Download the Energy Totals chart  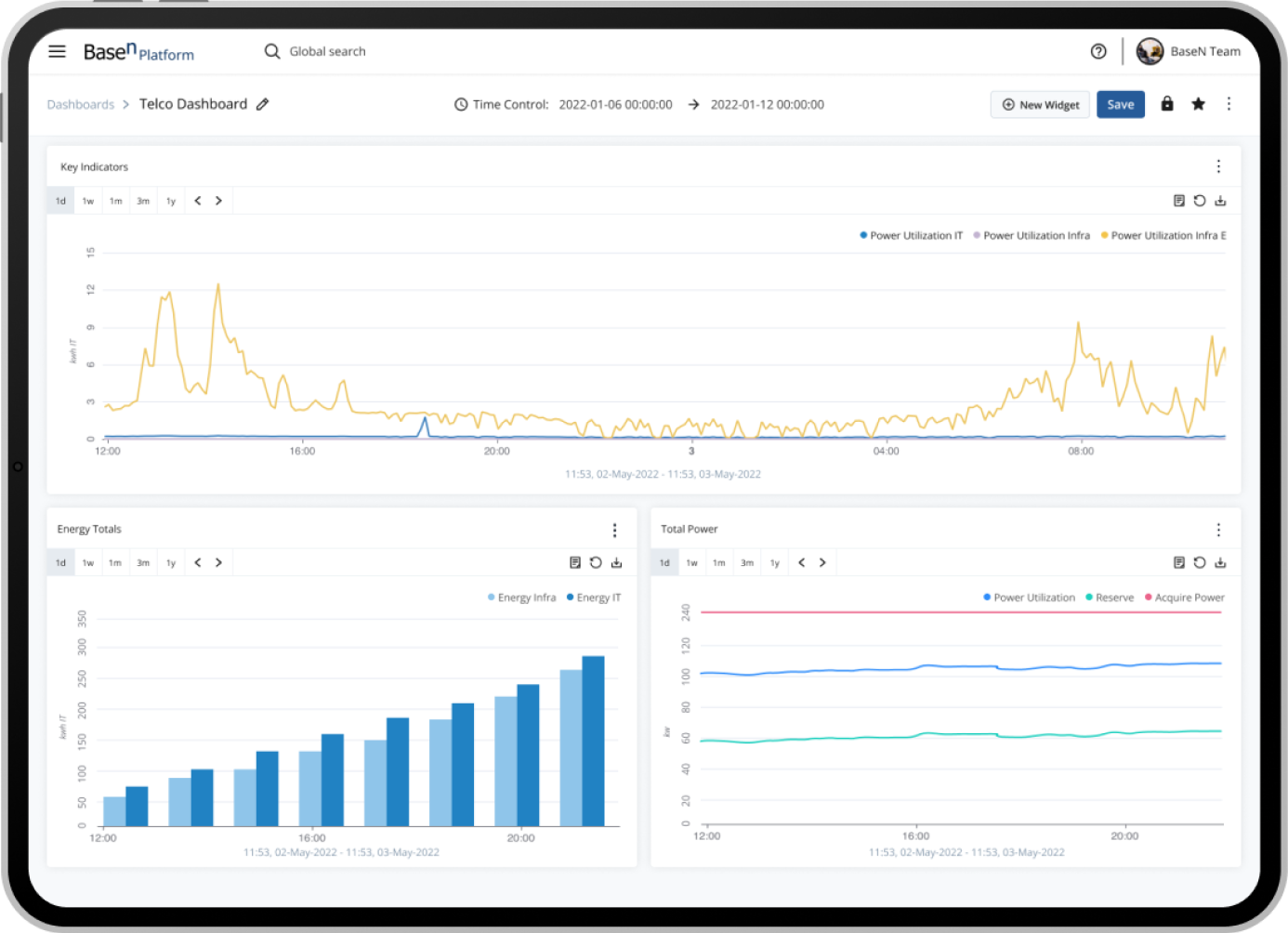coord(616,562)
